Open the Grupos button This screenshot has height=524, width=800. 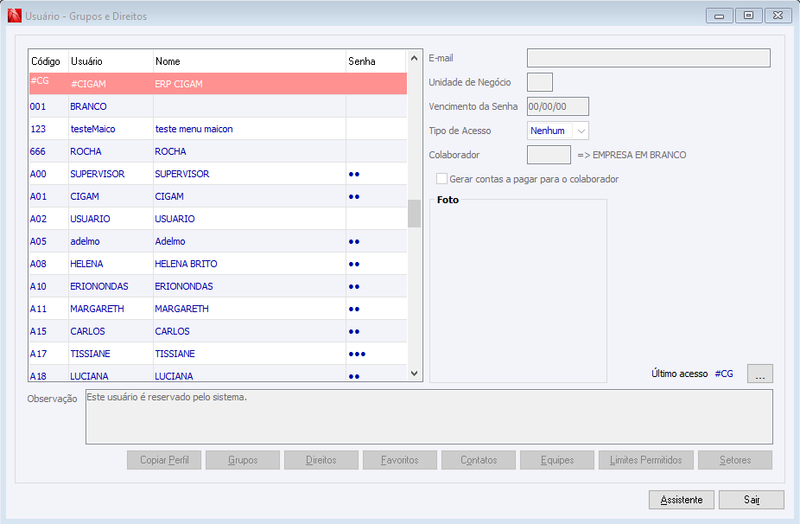click(243, 460)
